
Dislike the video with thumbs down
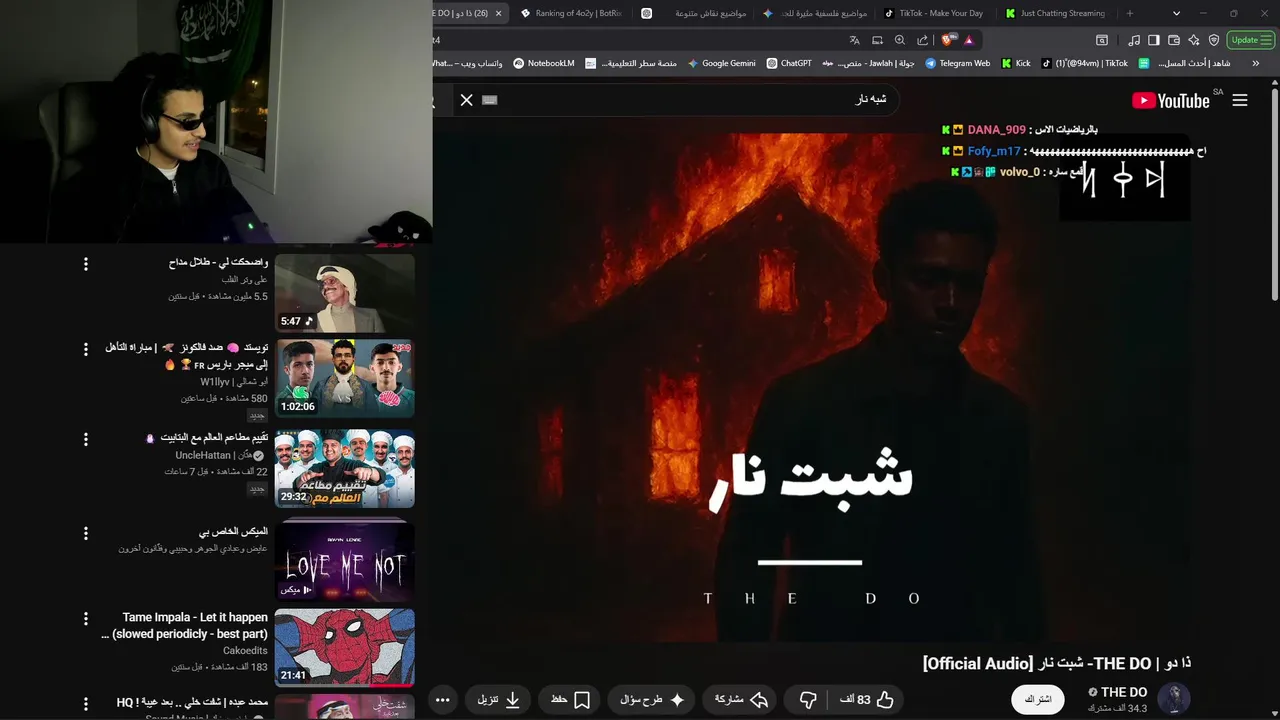point(808,700)
